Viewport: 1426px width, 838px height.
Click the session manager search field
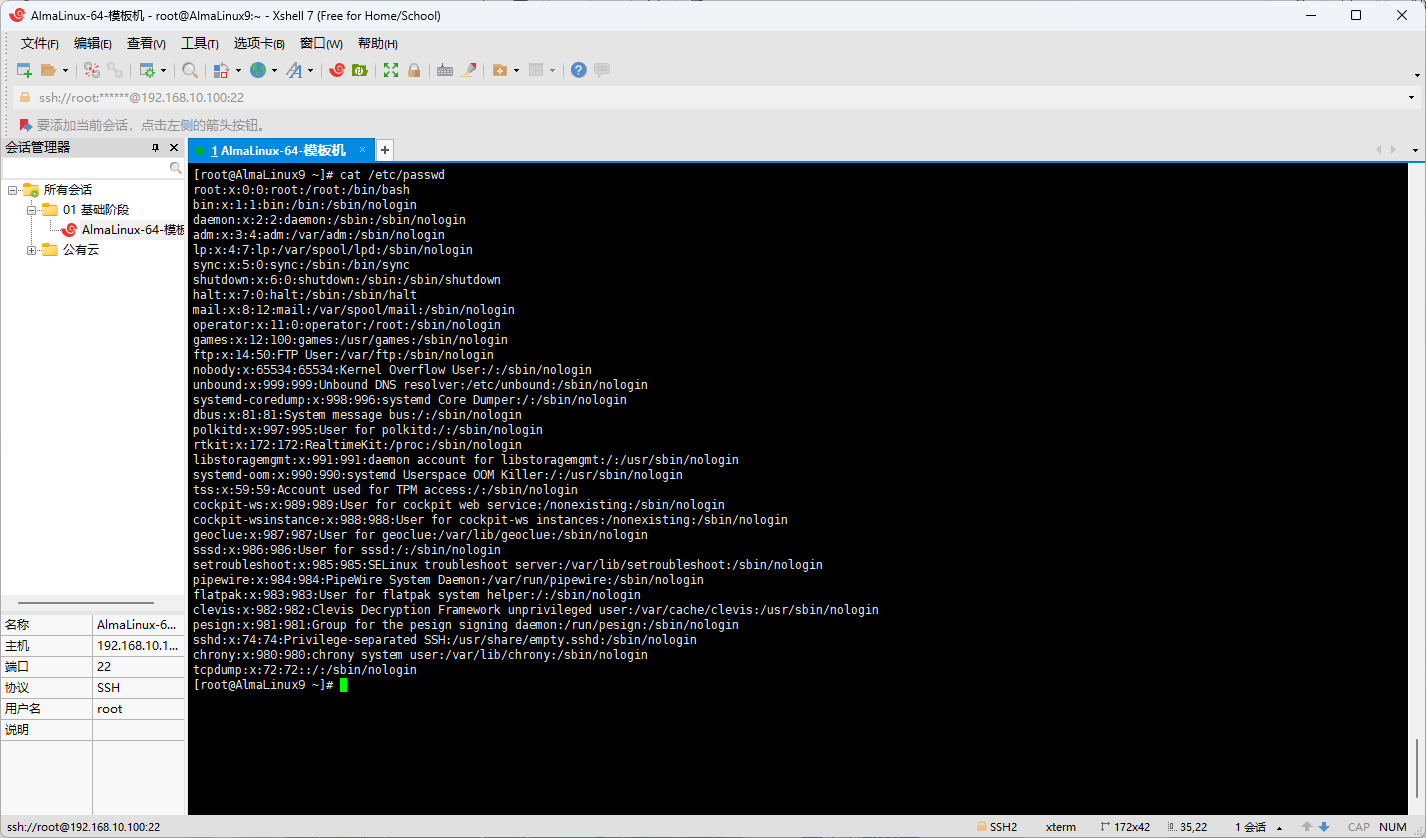[86, 169]
